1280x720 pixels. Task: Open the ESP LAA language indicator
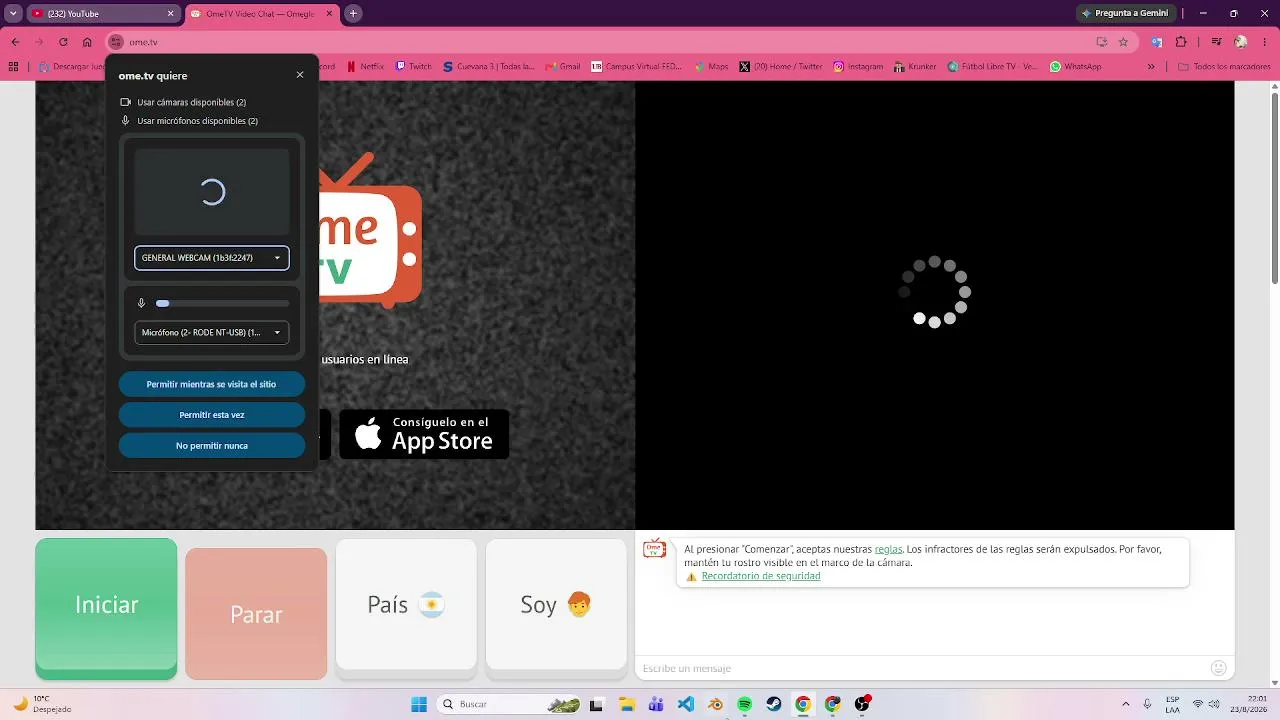pos(1173,704)
